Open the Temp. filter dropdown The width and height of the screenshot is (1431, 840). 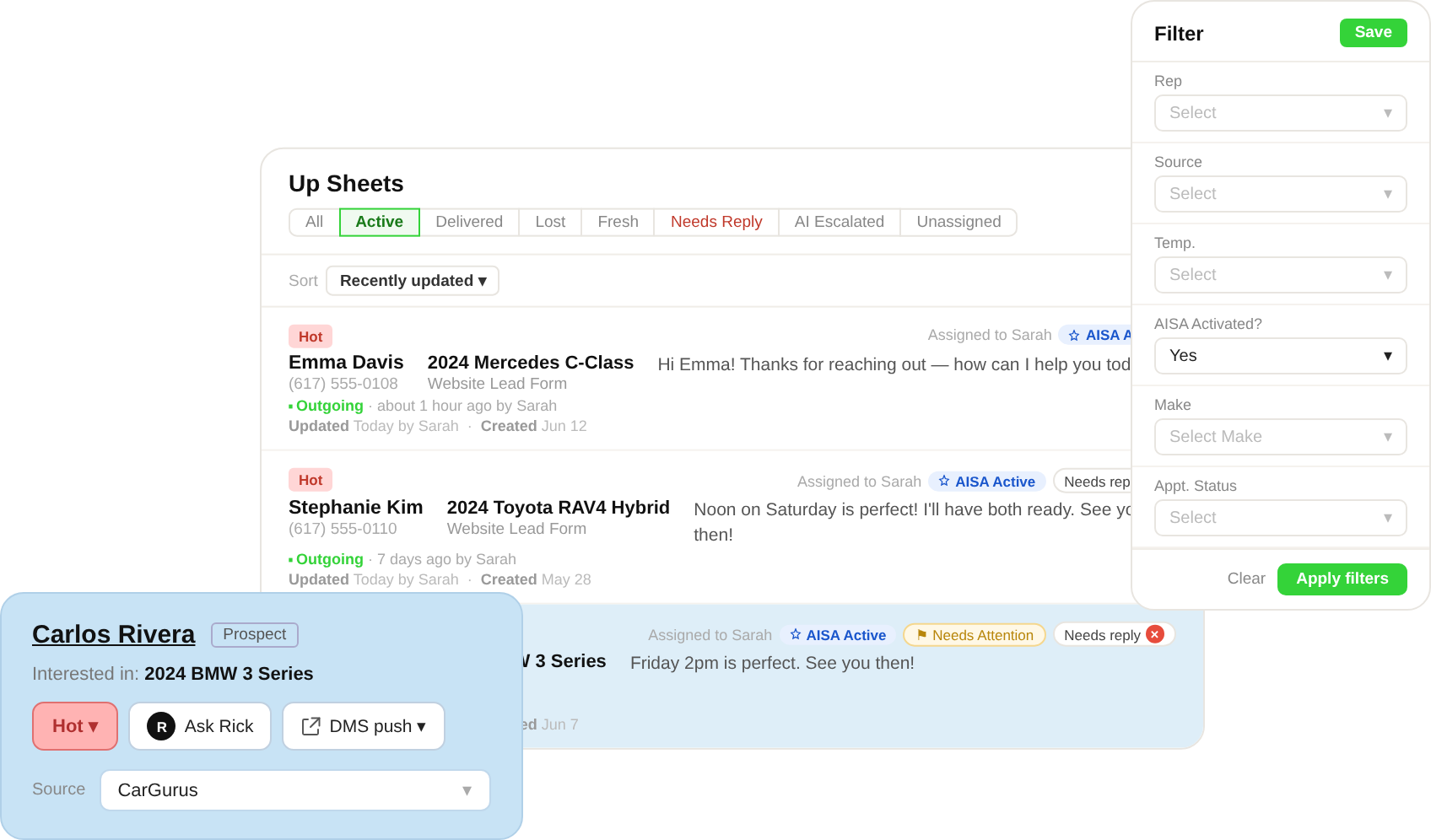1280,275
